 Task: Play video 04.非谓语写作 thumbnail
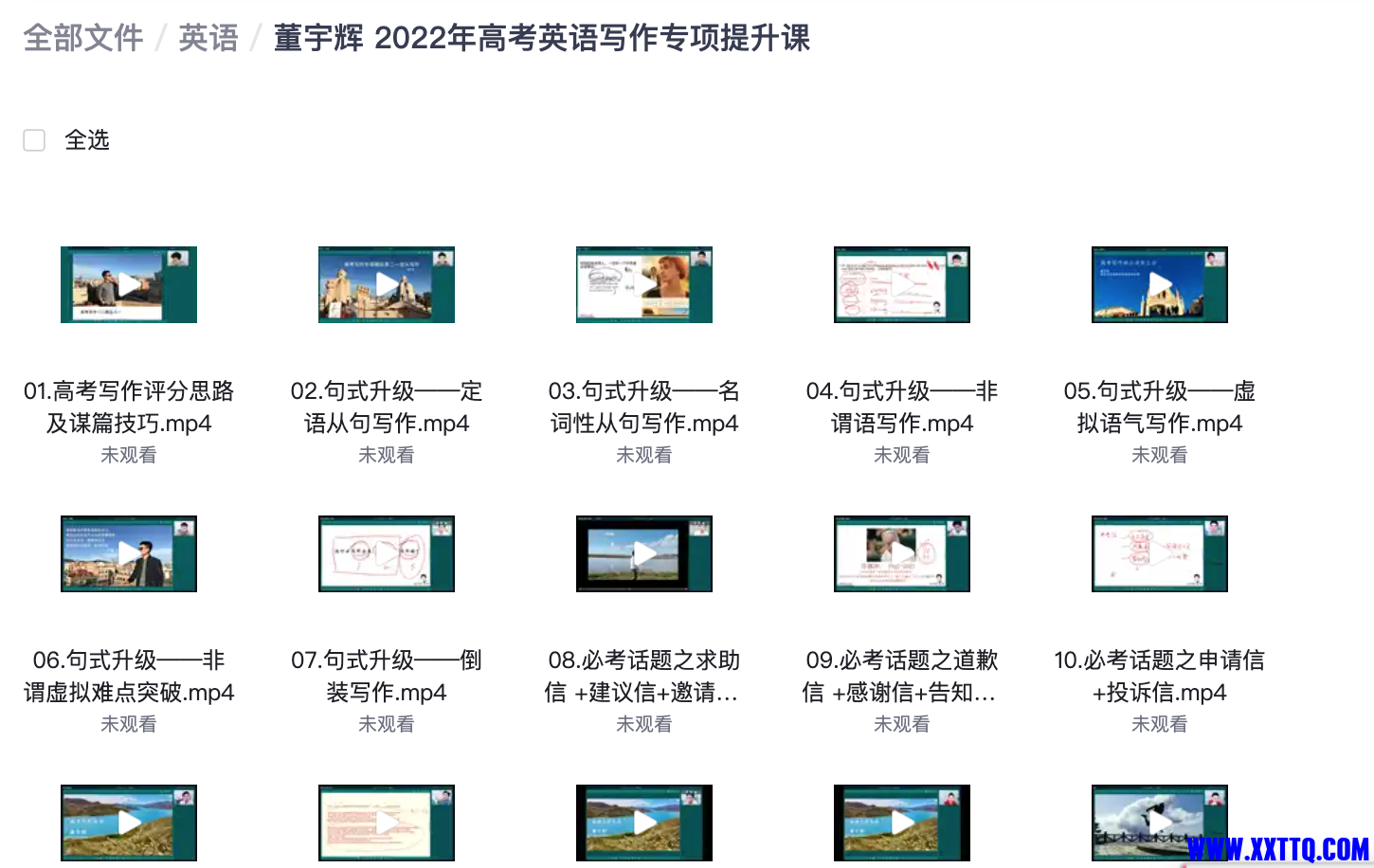[x=902, y=284]
